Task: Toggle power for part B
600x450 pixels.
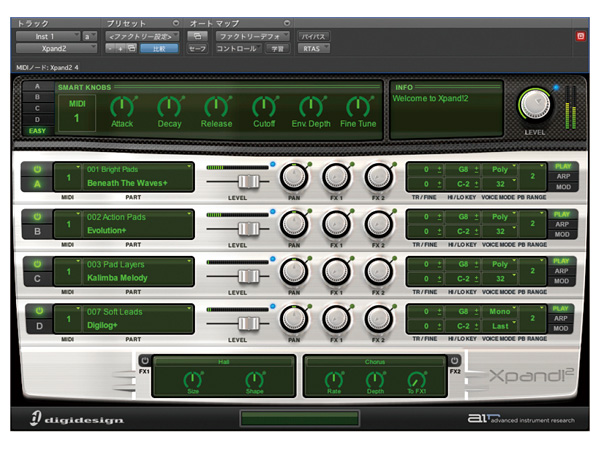Action: pyautogui.click(x=37, y=217)
